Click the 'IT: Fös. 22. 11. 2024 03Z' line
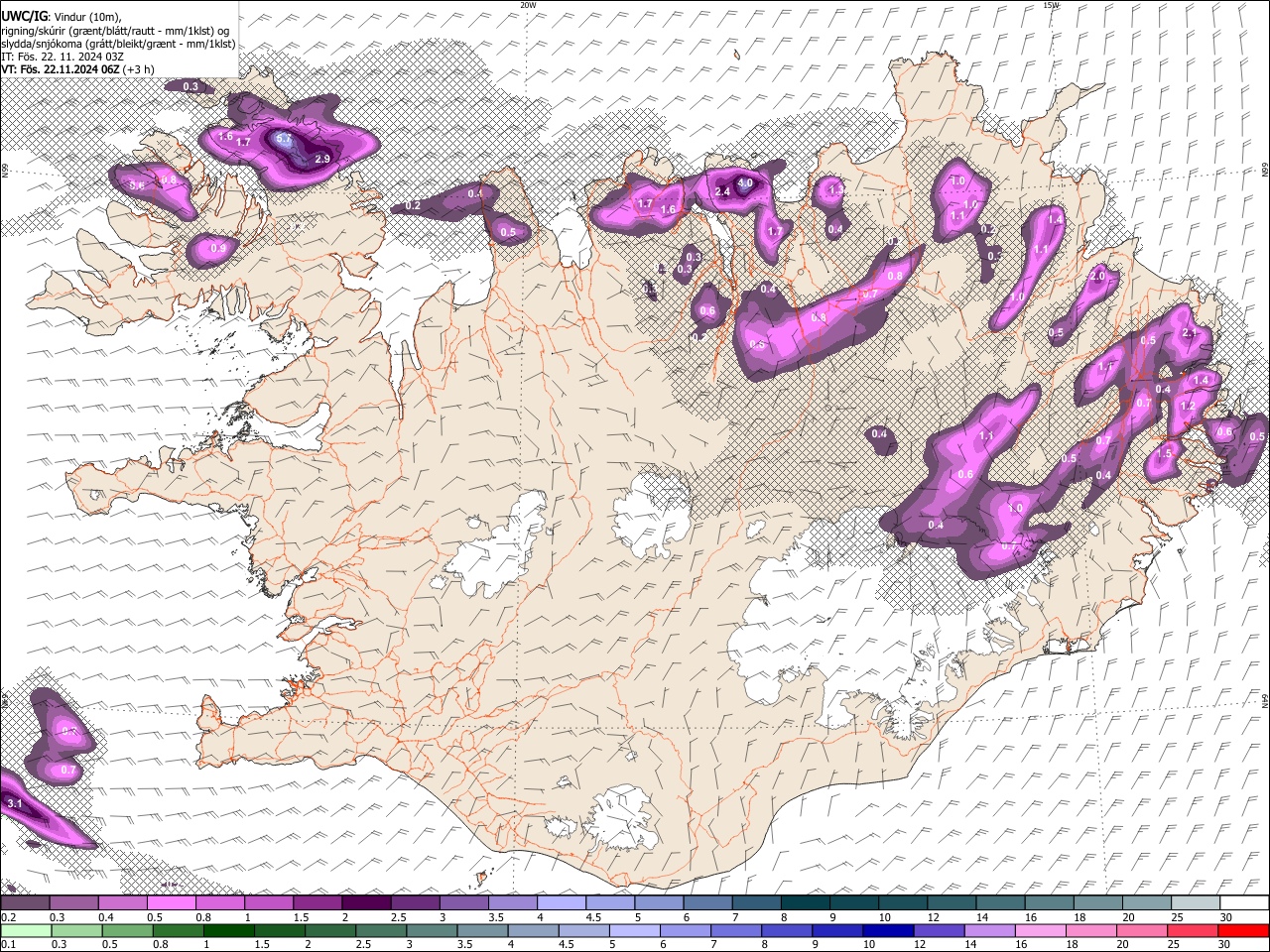The width and height of the screenshot is (1270, 952). coord(63,57)
